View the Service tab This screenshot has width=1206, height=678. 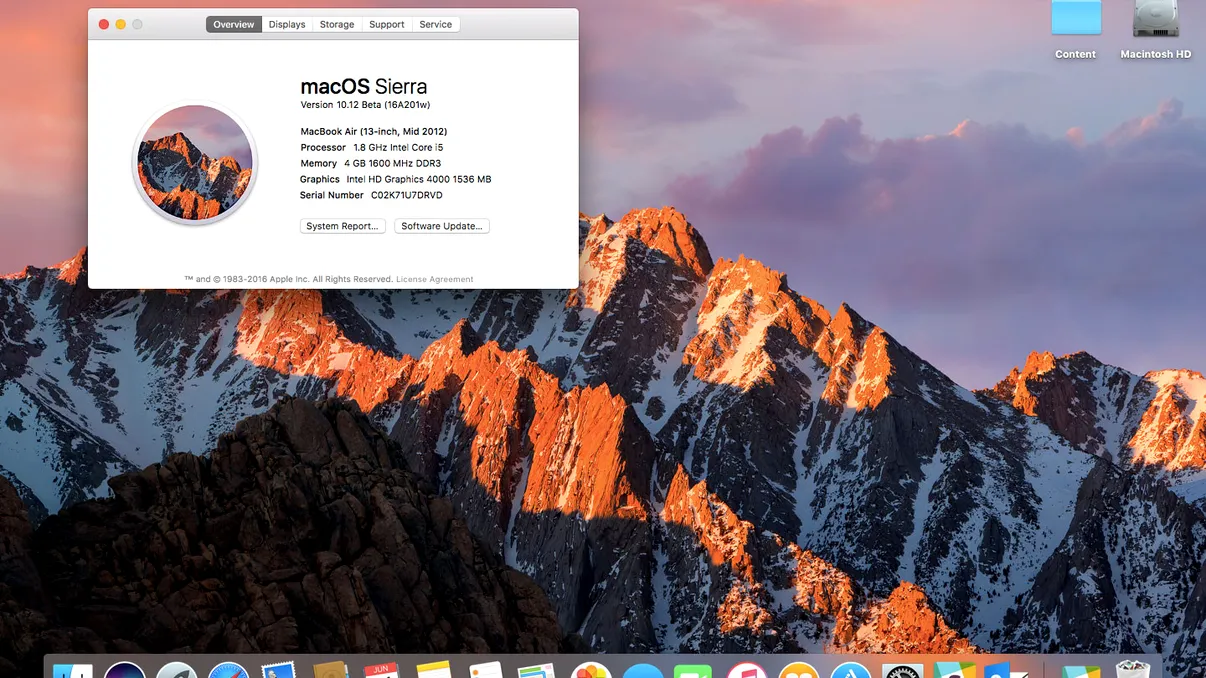coord(435,24)
